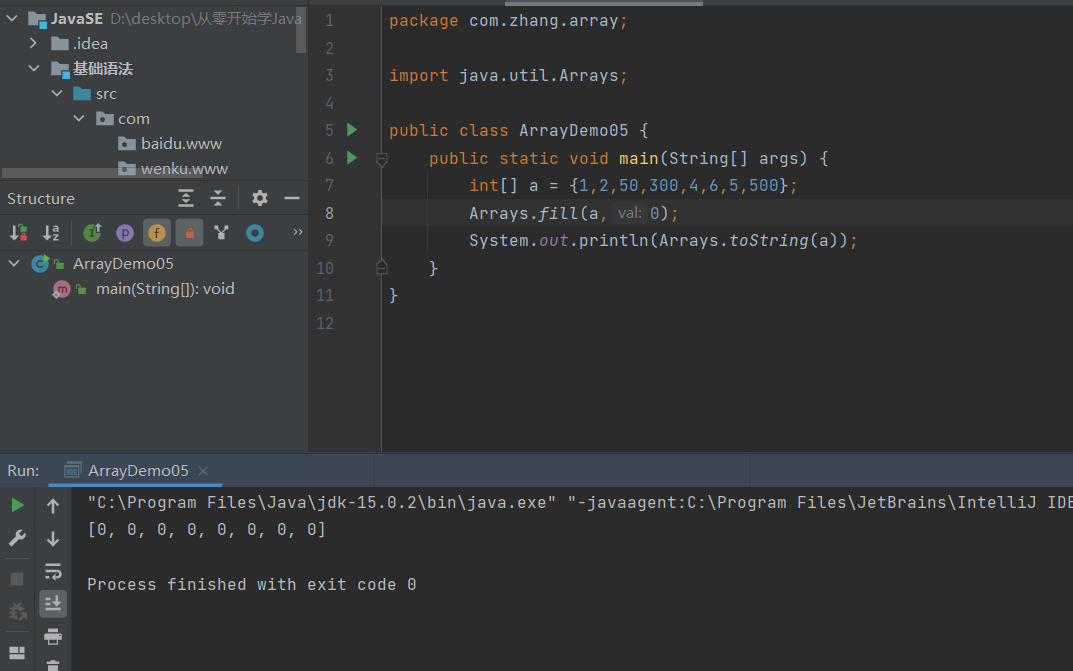The height and width of the screenshot is (671, 1073).
Task: Open Structure panel settings gear
Action: coord(259,198)
